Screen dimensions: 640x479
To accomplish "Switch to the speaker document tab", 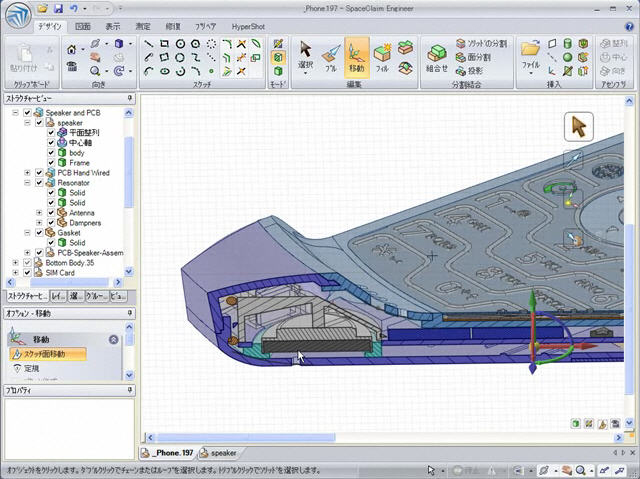I will pyautogui.click(x=218, y=453).
